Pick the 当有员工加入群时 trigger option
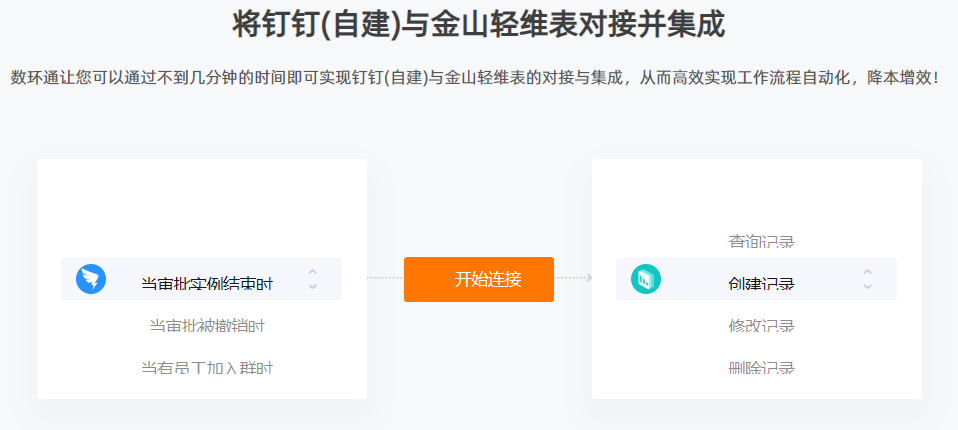The height and width of the screenshot is (430, 958). click(207, 368)
